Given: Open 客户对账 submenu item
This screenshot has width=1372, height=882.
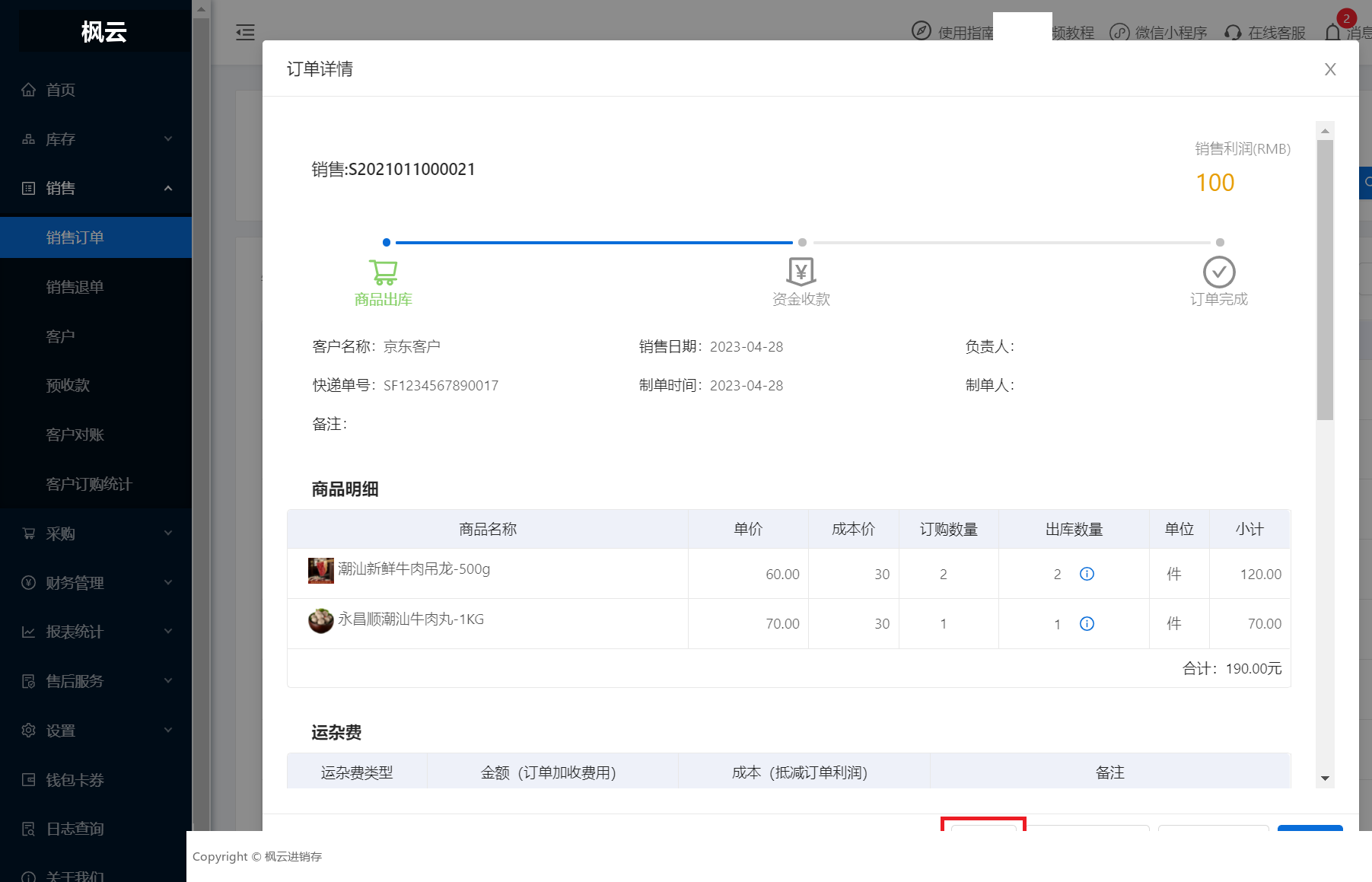Looking at the screenshot, I should [x=96, y=435].
